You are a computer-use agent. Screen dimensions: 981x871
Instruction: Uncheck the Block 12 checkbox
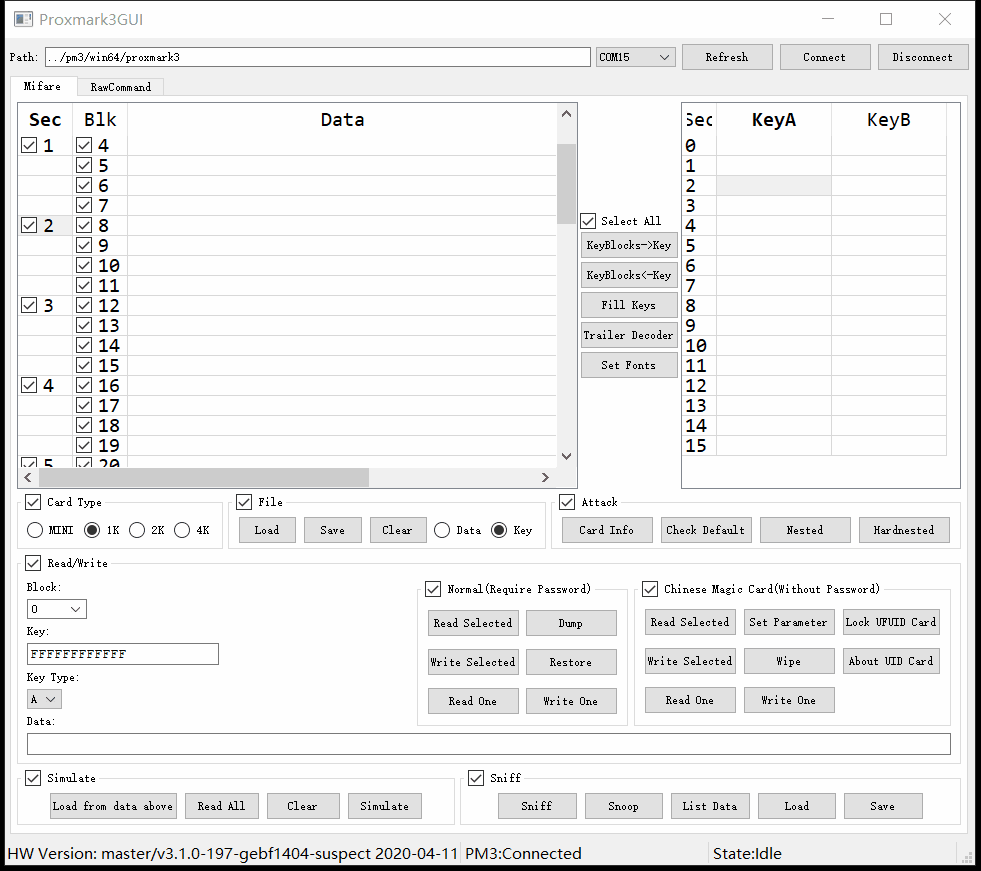84,306
